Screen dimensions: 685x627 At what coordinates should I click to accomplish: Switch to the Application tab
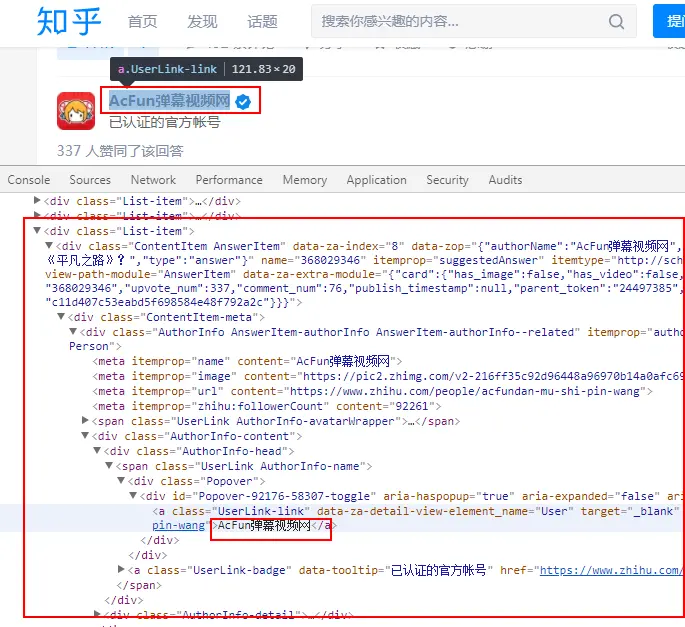377,180
